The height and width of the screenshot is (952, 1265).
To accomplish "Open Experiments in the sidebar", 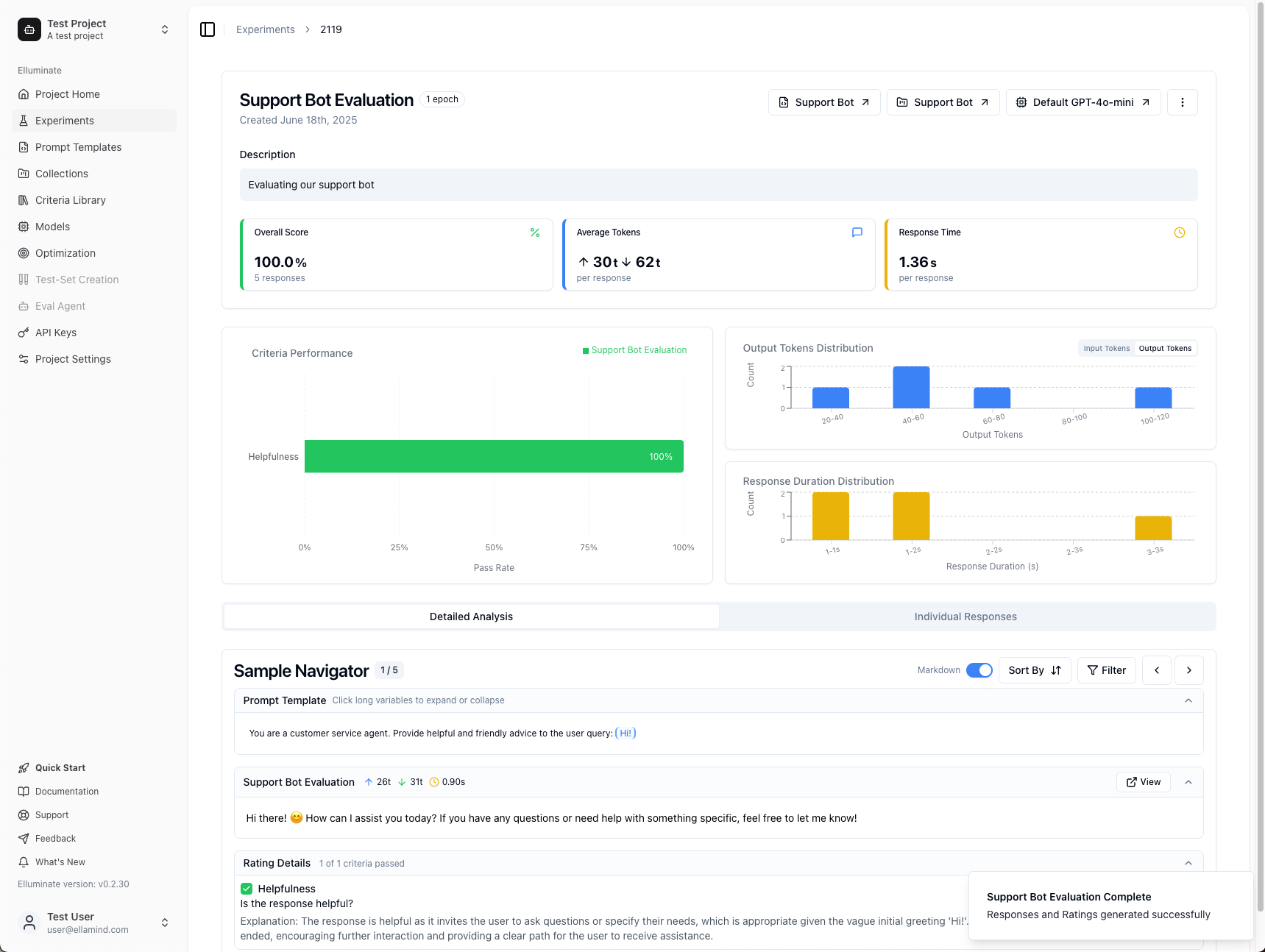I will (x=94, y=121).
